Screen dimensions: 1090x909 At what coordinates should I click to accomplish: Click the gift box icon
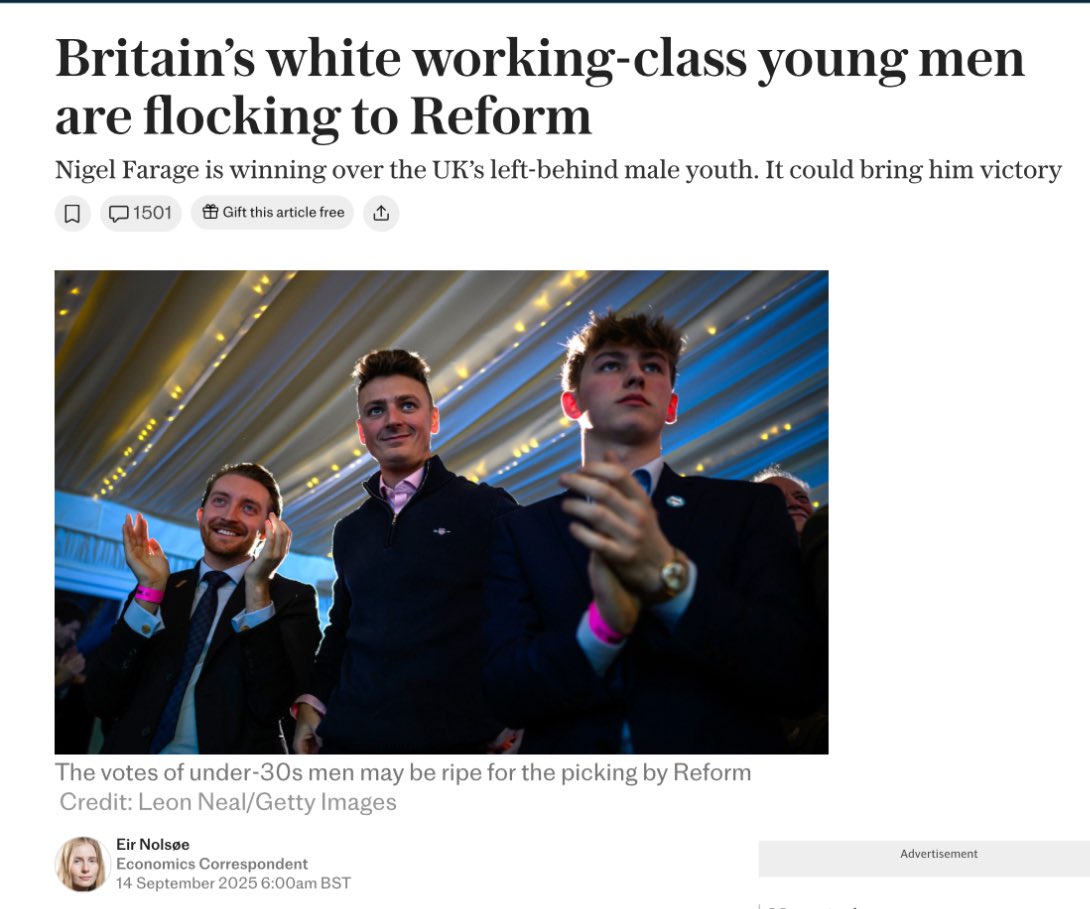click(210, 212)
